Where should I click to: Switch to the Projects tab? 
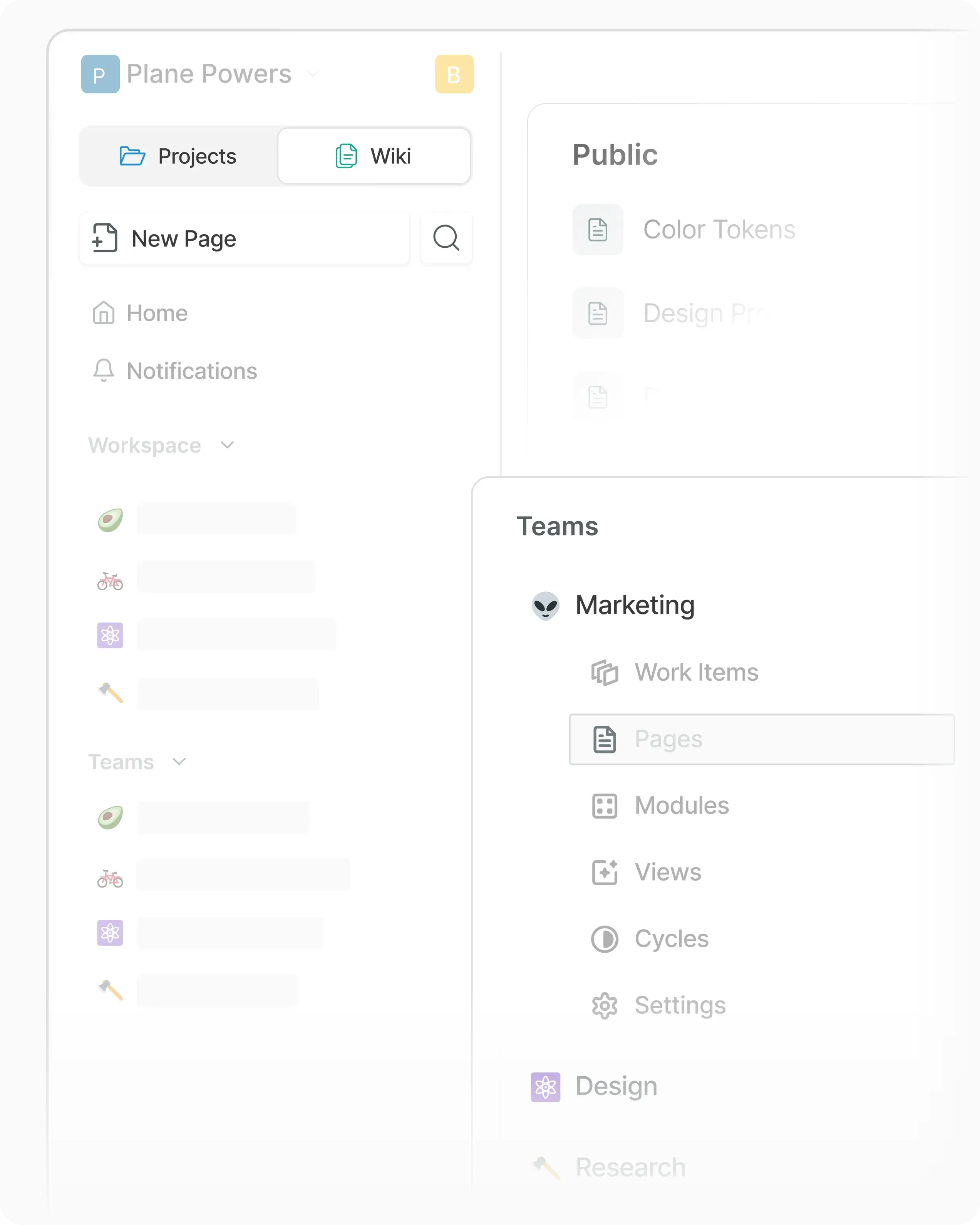178,156
